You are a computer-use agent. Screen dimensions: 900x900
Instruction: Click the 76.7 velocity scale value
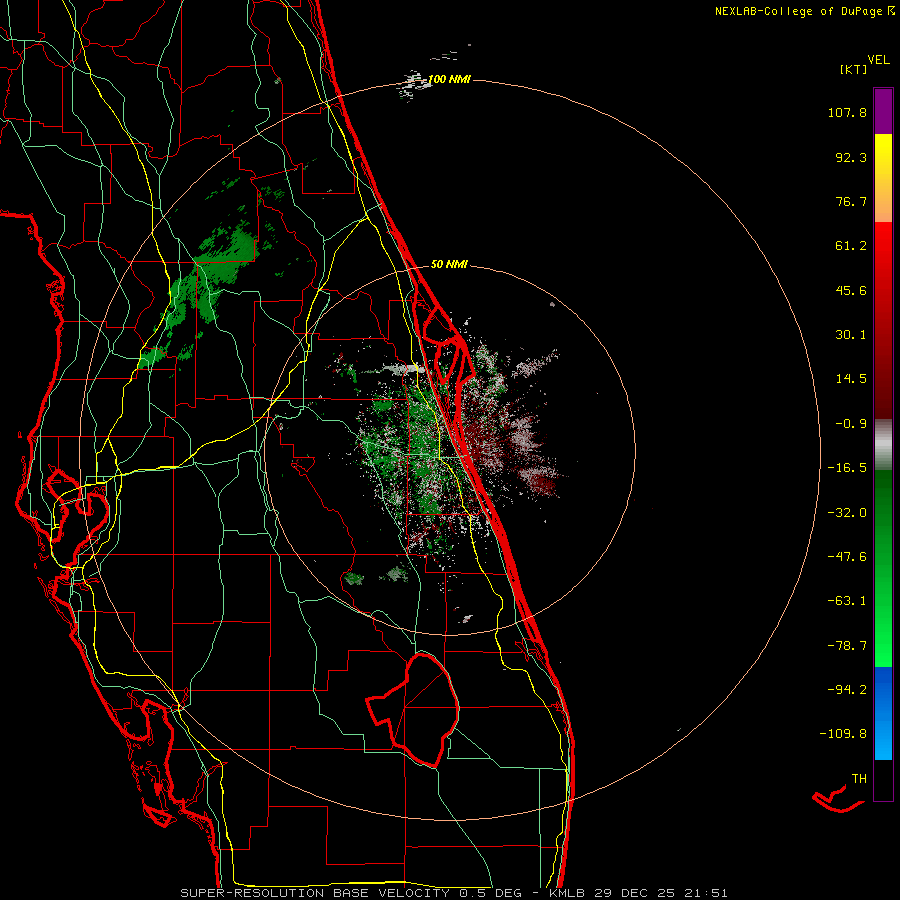click(851, 201)
